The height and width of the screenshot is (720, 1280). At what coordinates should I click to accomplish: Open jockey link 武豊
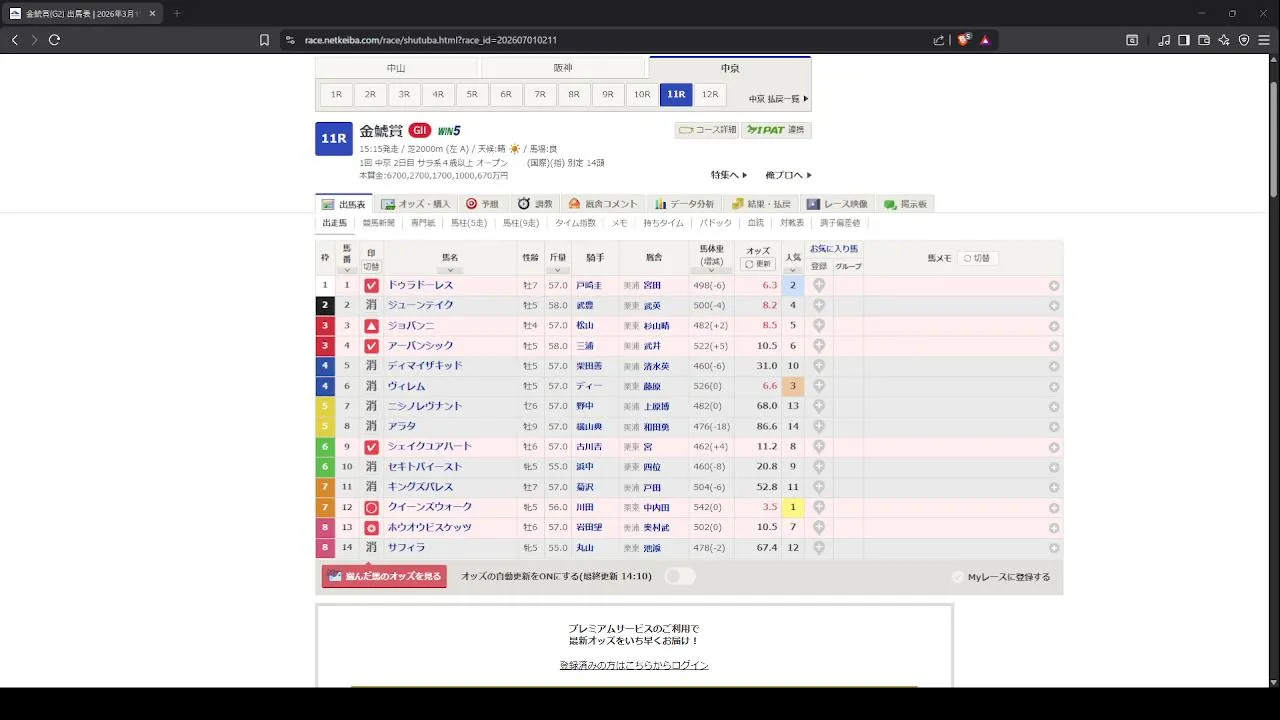(585, 305)
